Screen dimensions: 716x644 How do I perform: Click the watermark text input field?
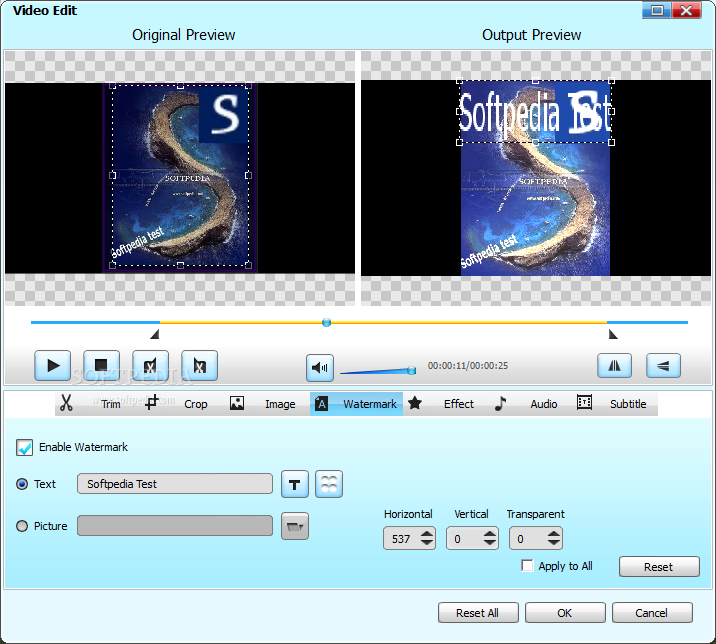(175, 484)
